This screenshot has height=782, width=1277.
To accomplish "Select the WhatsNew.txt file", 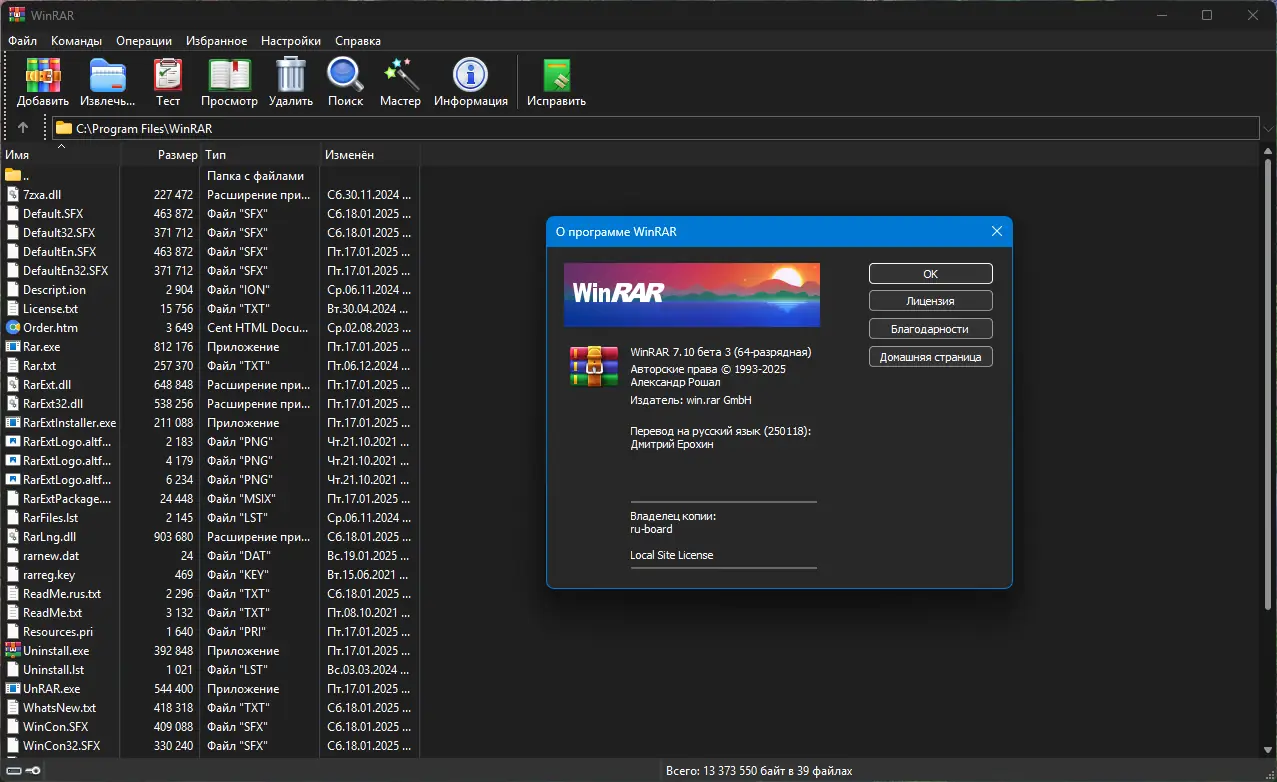I will click(x=59, y=707).
